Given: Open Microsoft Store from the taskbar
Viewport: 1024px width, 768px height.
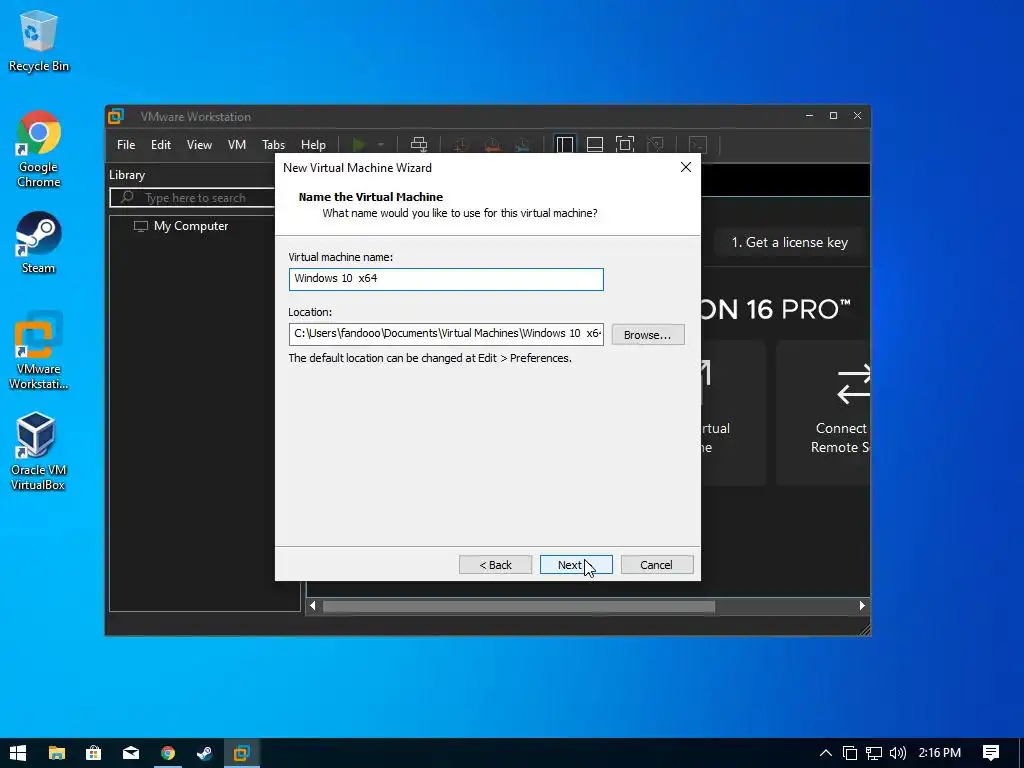Looking at the screenshot, I should 93,753.
